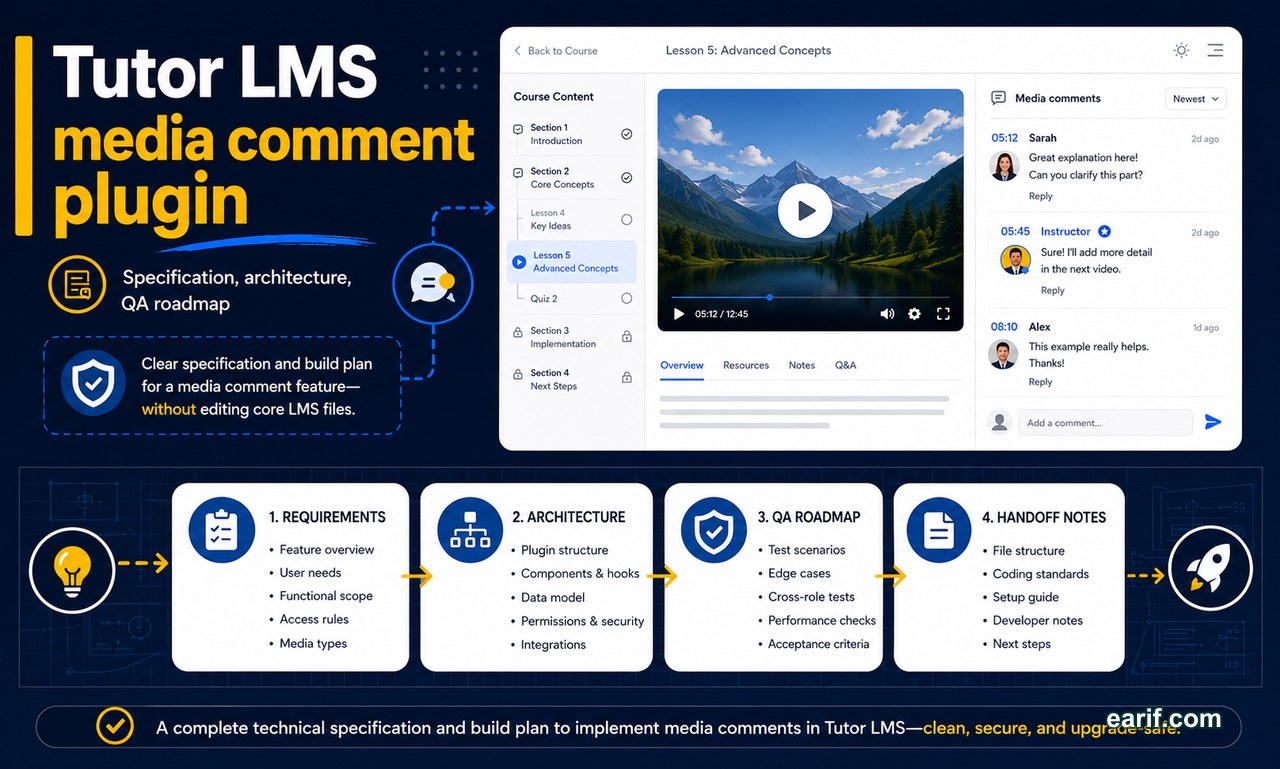Click the lightbulb icon before the Requirements card

pos(73,569)
